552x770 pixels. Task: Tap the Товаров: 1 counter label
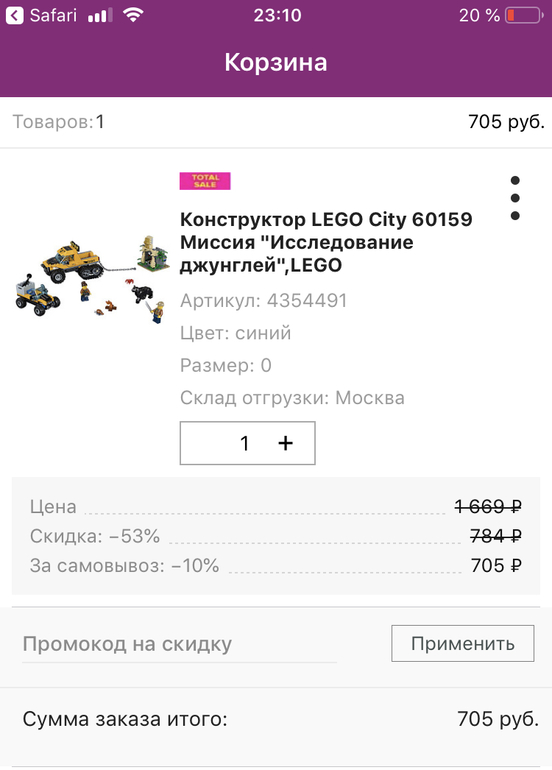point(58,122)
